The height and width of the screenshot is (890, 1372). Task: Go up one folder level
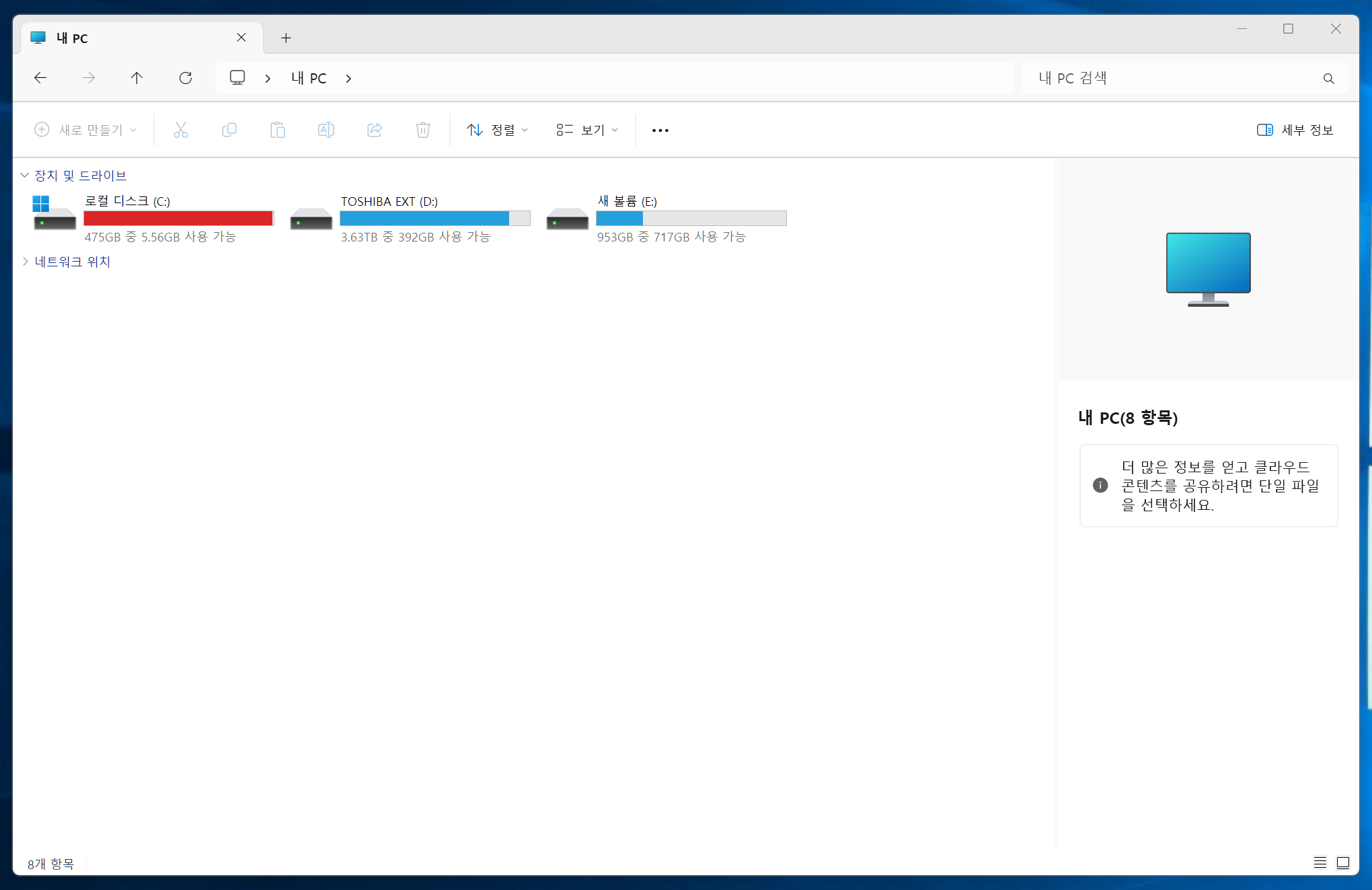[137, 78]
